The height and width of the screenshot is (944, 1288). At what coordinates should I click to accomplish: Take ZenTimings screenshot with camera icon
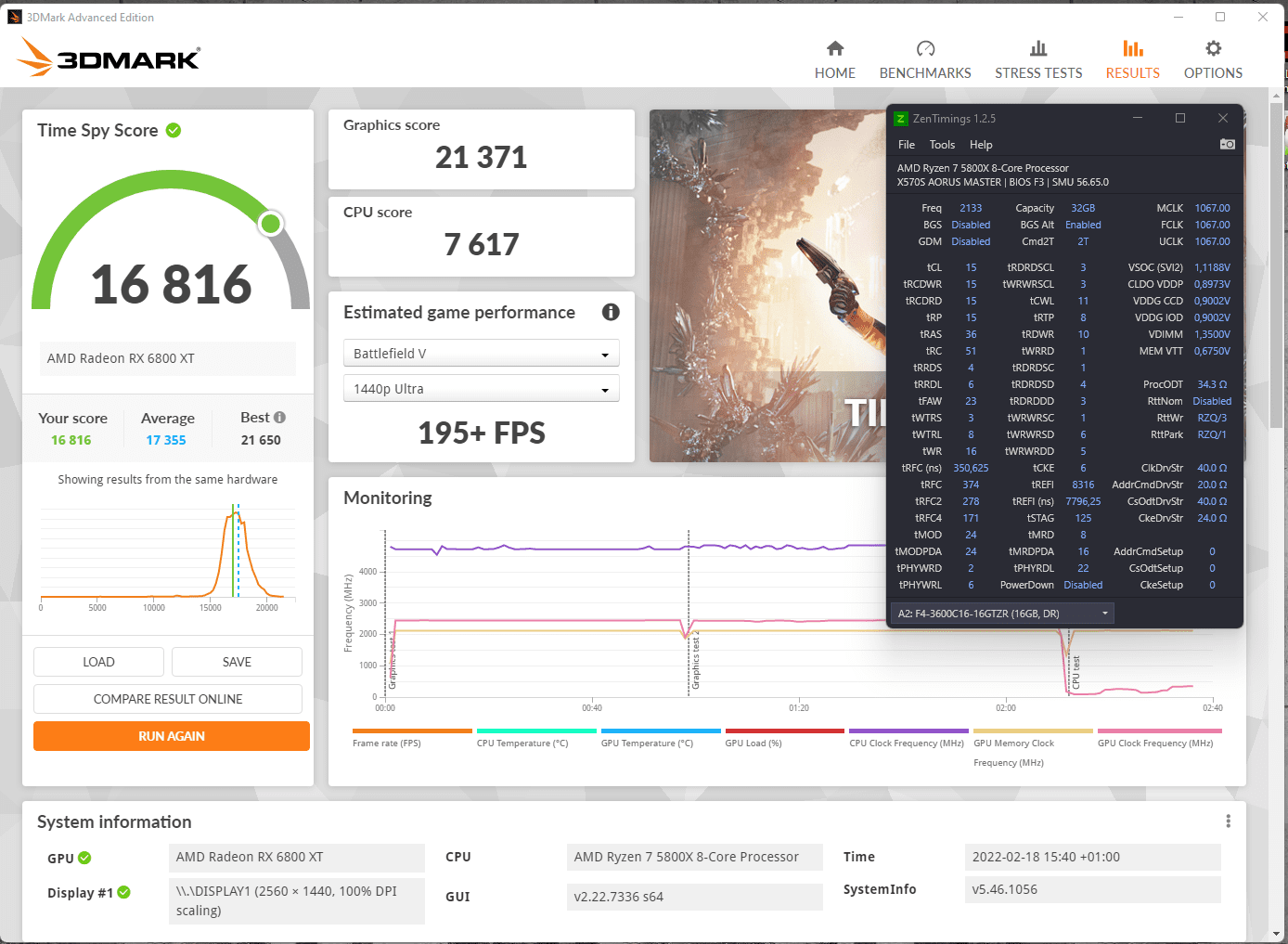click(x=1227, y=144)
